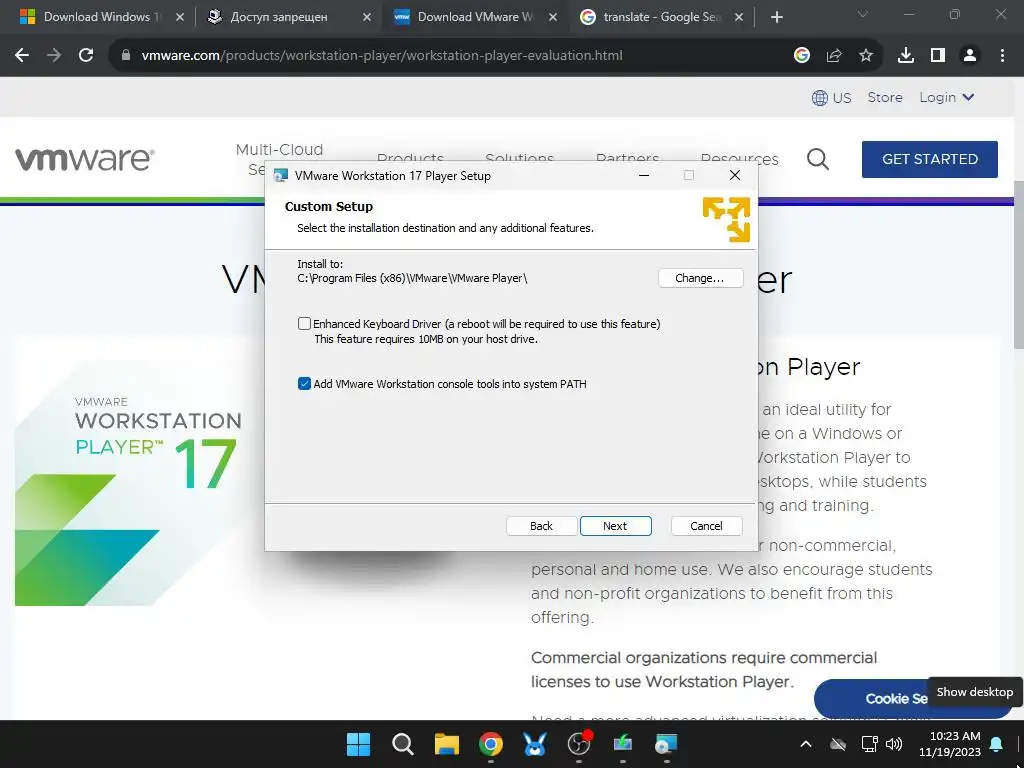Click the VMware installer taskbar icon
The image size is (1024, 768).
667,744
